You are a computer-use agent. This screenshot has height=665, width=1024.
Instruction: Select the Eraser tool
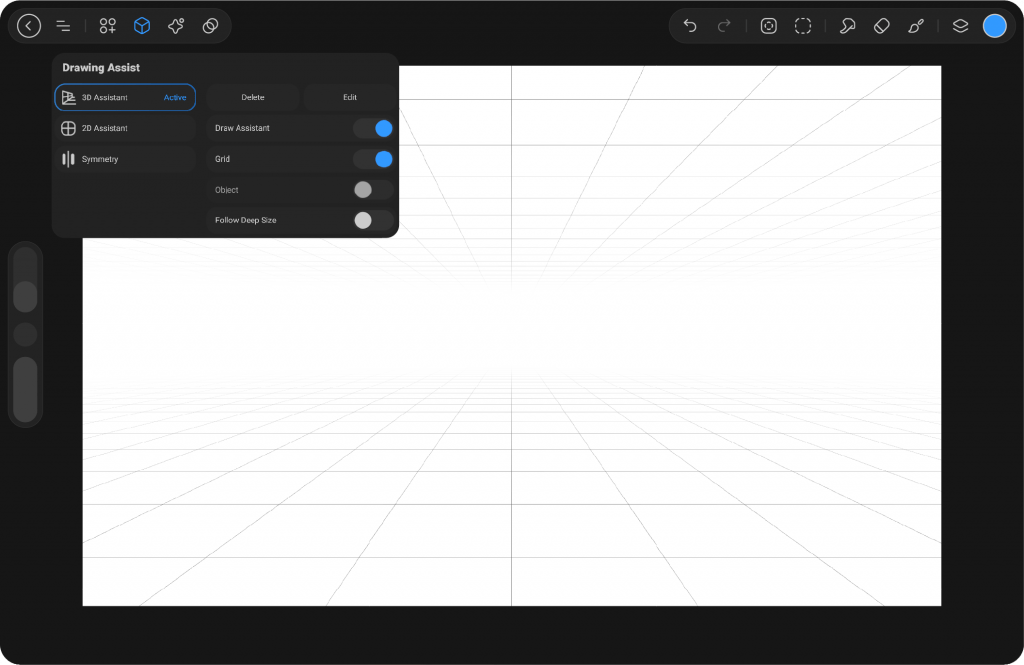coord(881,26)
